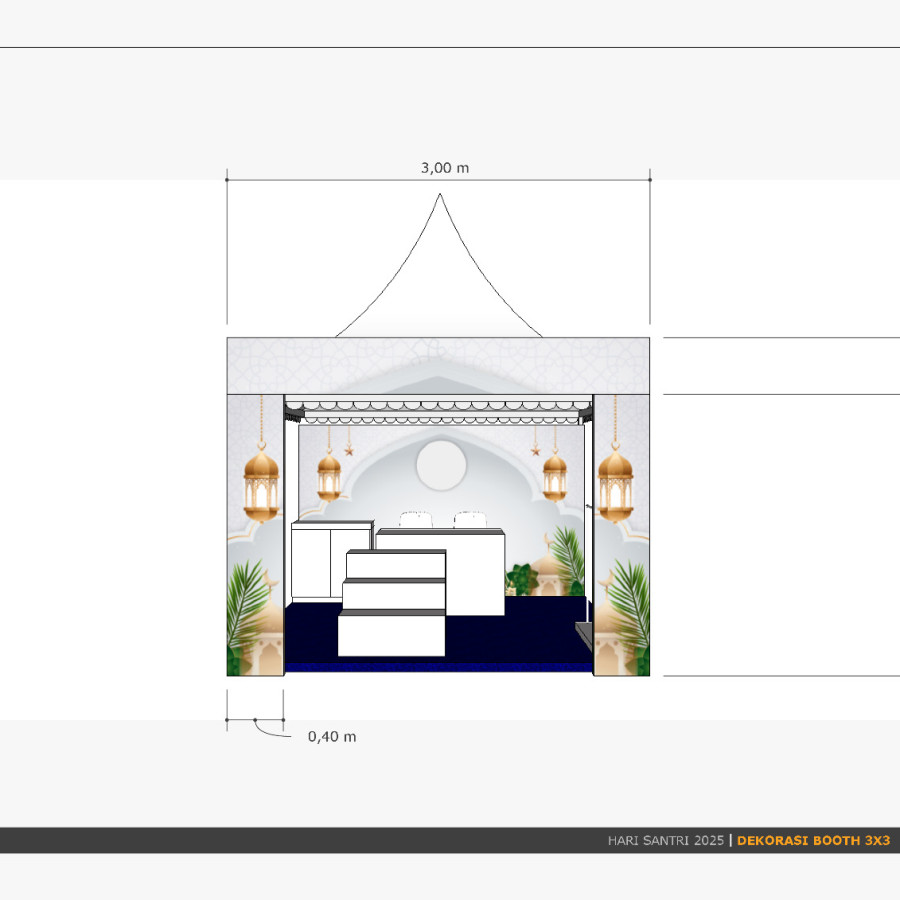Viewport: 900px width, 900px height.
Task: Select the small hanging star on the left
Action: click(349, 451)
